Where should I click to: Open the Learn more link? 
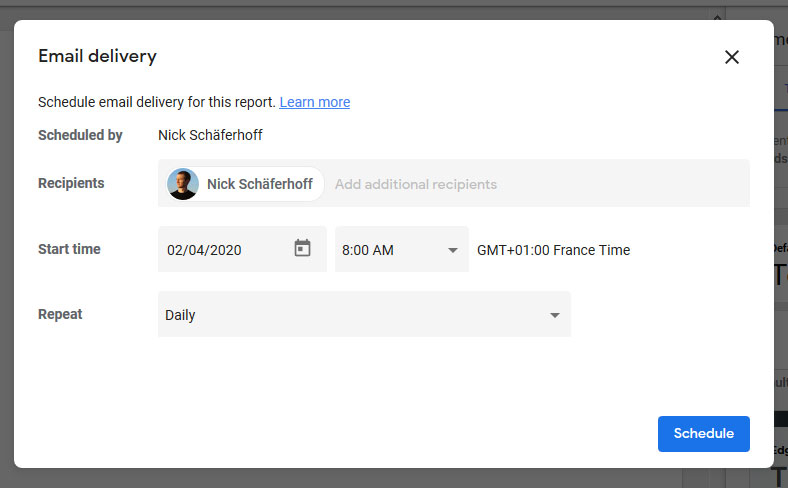tap(315, 102)
